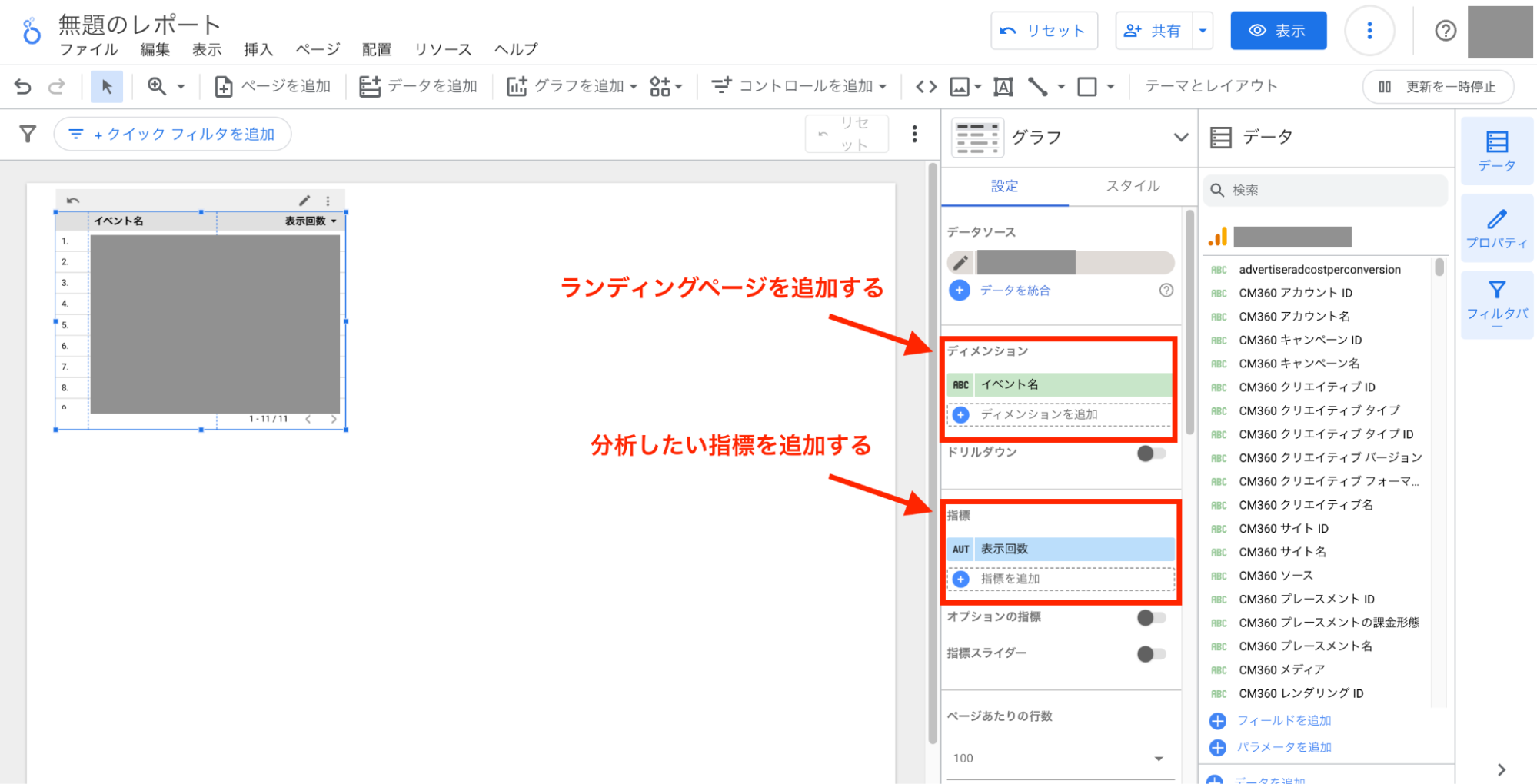Viewport: 1537px width, 784px height.
Task: Select the text box tool
Action: pos(1003,87)
